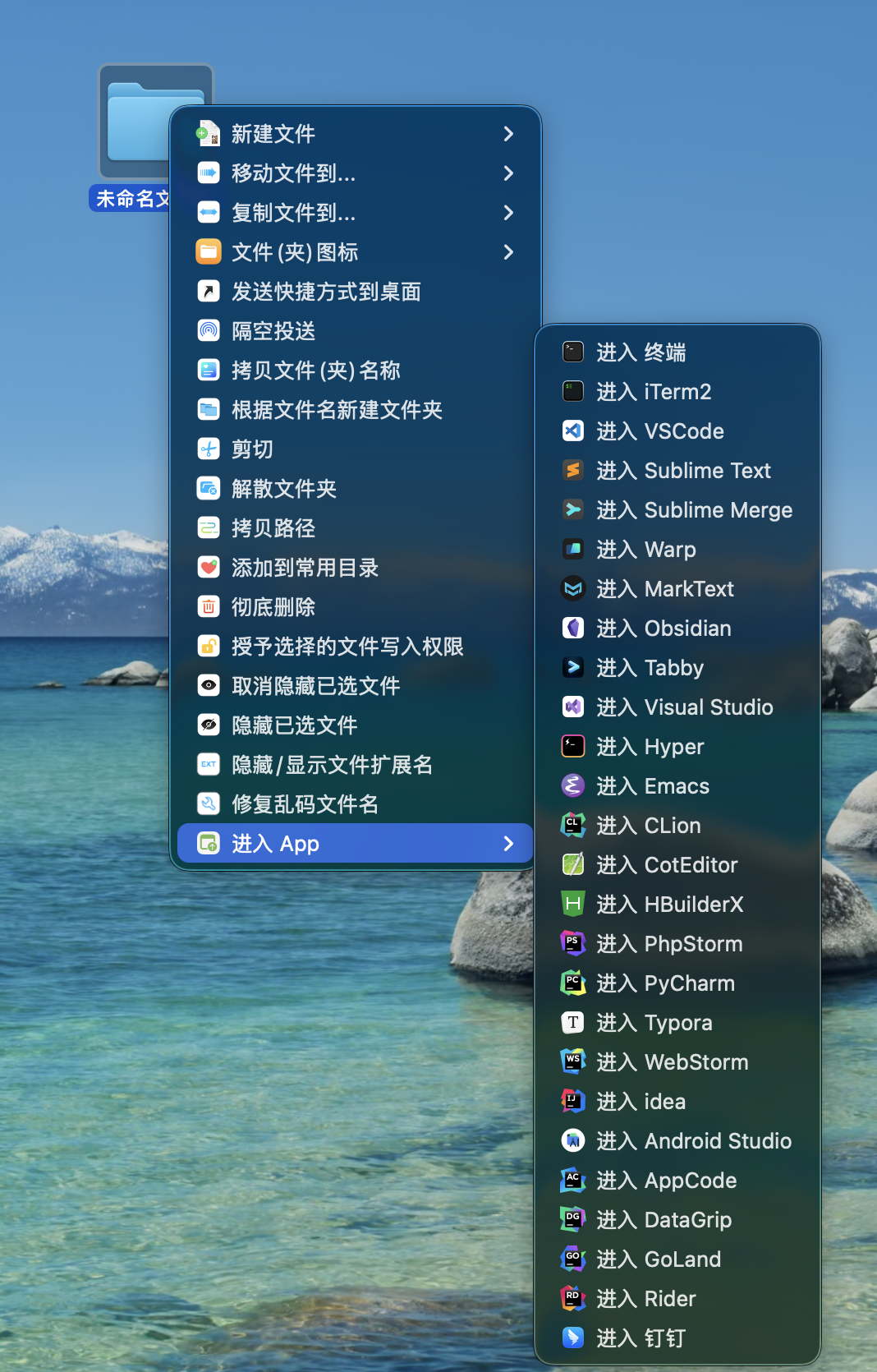Click the PyCharm icon in submenu
The image size is (877, 1372).
tap(573, 983)
